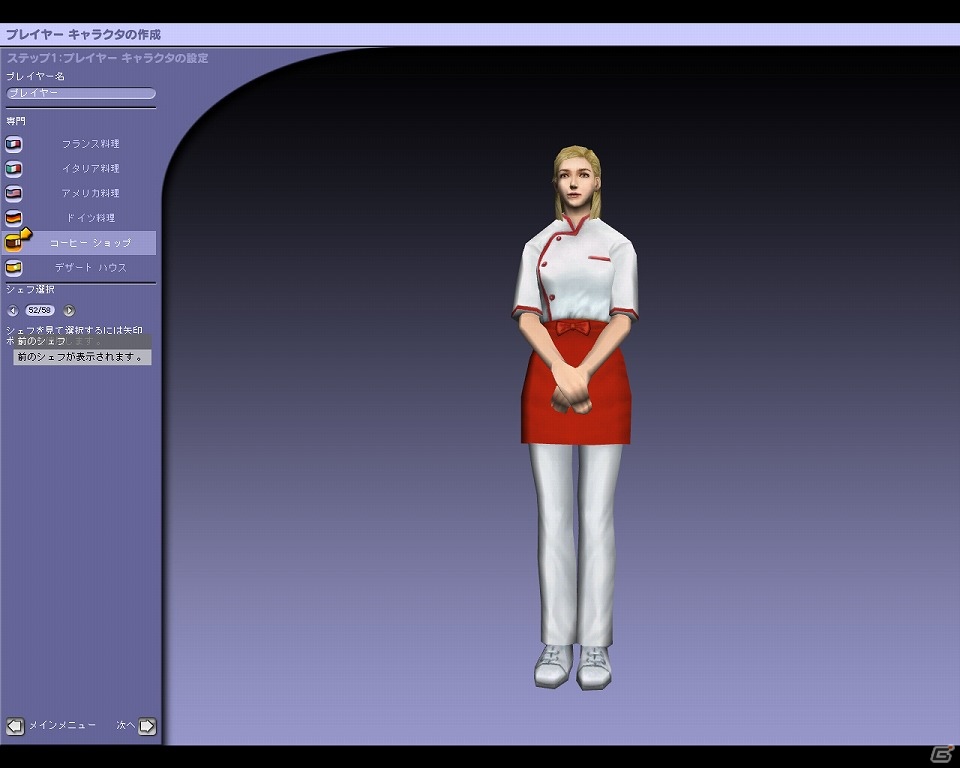Click the player name input field
The image size is (960, 768).
81,93
